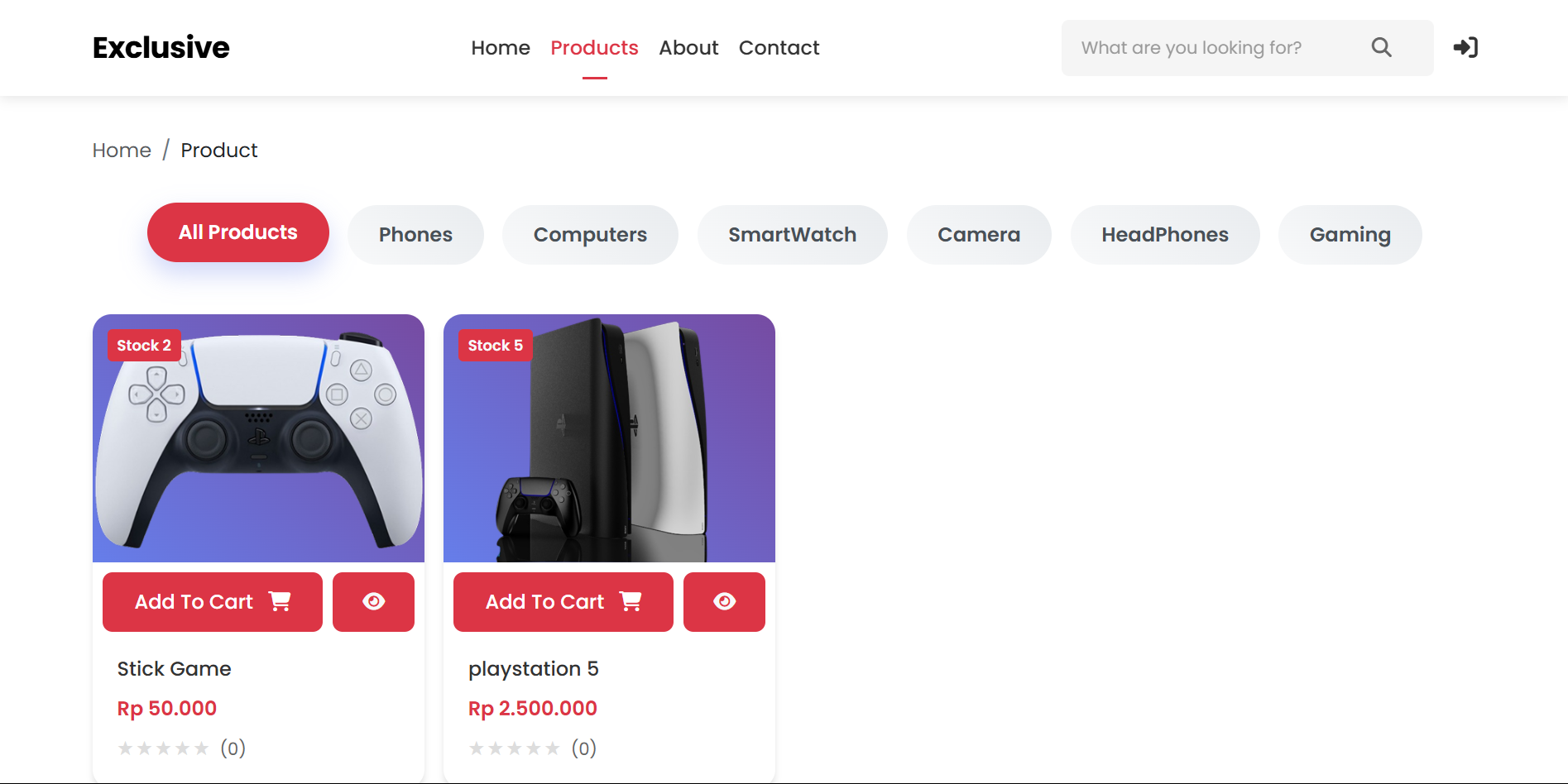Image resolution: width=1568 pixels, height=784 pixels.
Task: Open the About page
Action: coord(688,48)
